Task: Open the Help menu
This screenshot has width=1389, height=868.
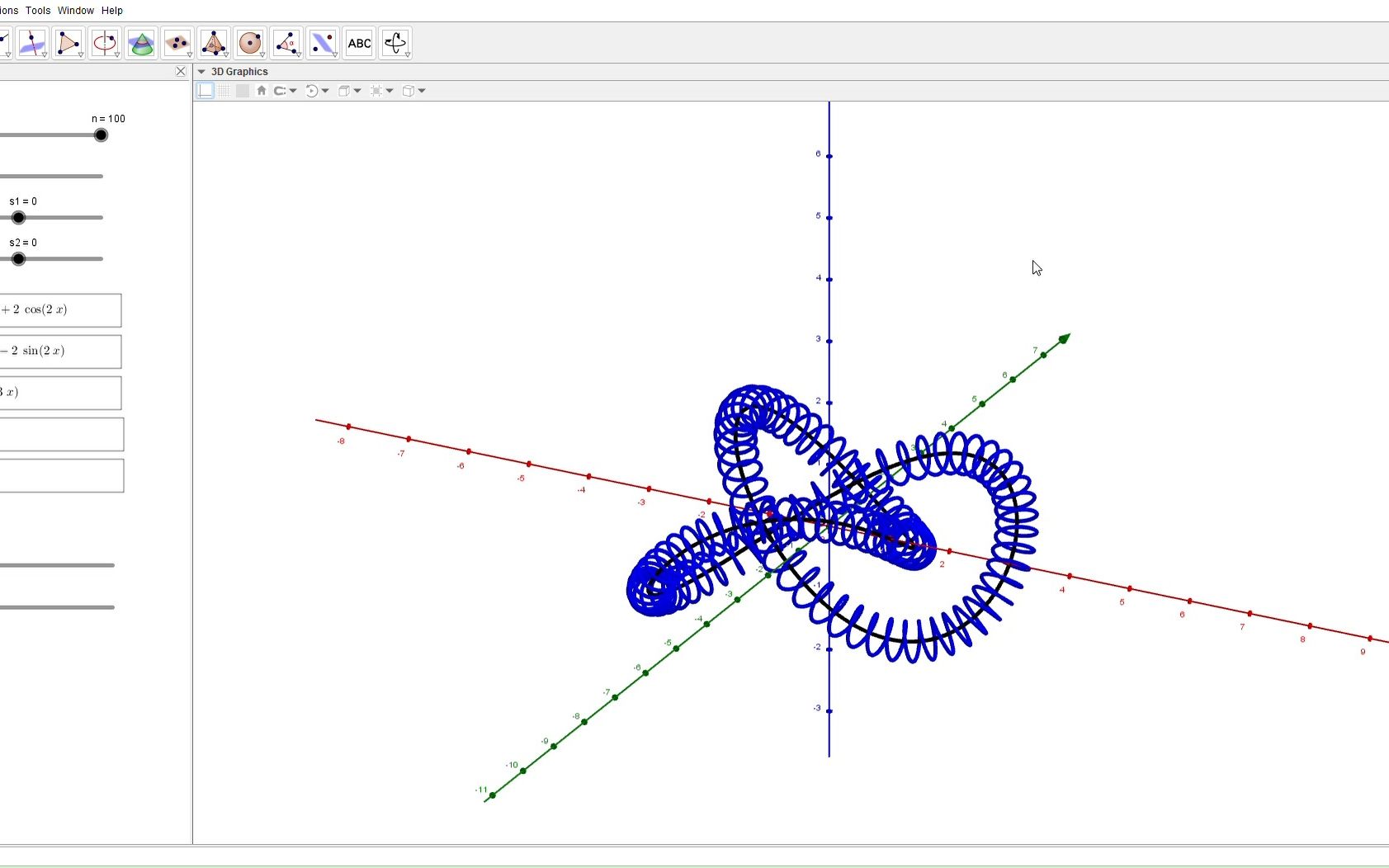Action: pyautogui.click(x=111, y=10)
